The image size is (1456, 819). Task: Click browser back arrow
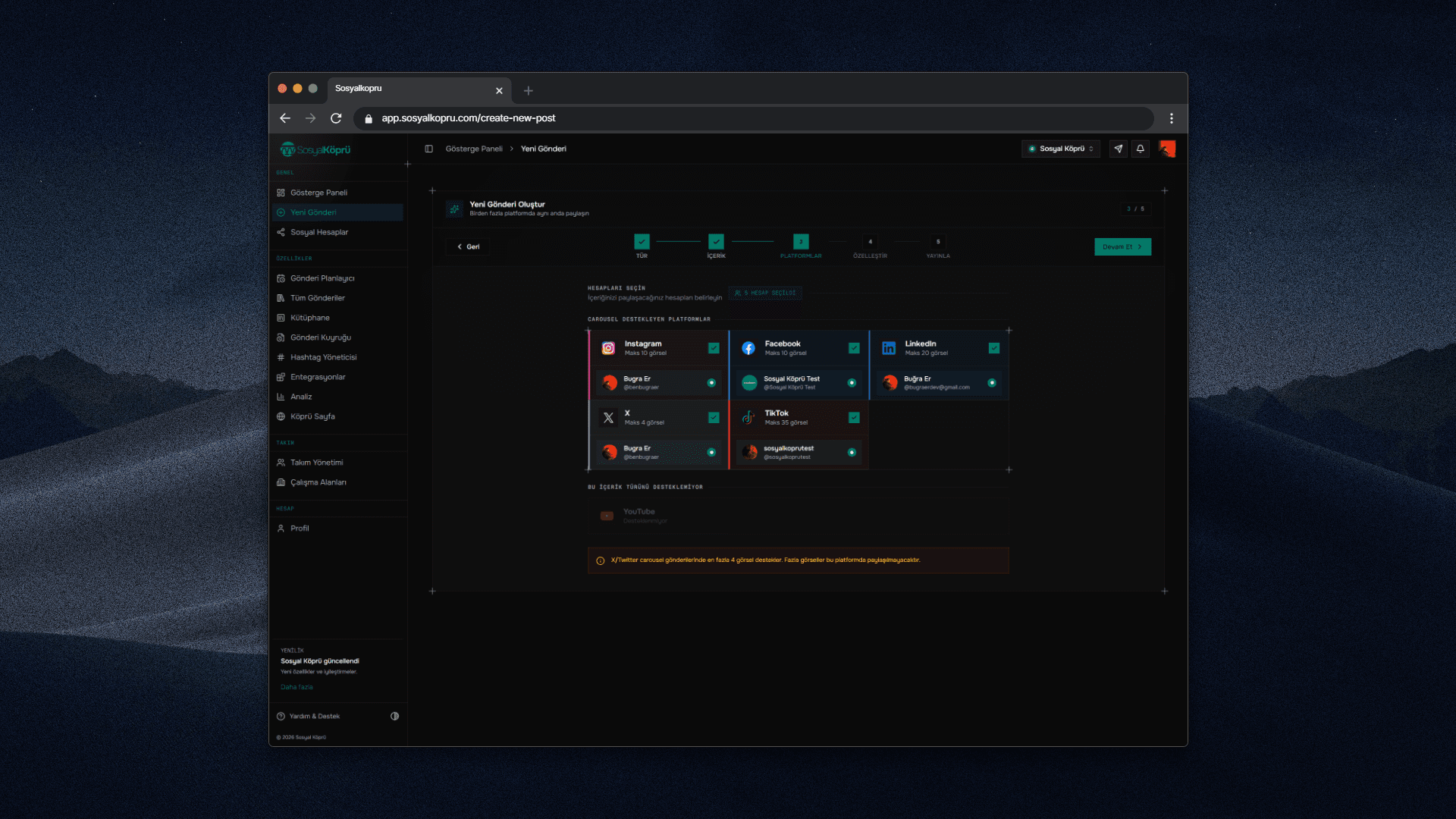[x=285, y=118]
